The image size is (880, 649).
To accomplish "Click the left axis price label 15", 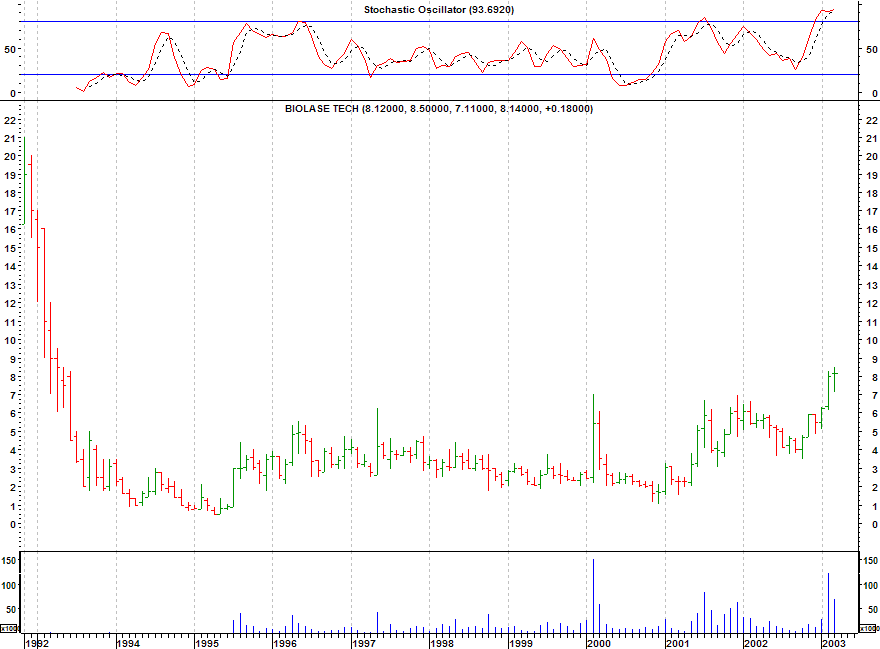I will [x=10, y=249].
